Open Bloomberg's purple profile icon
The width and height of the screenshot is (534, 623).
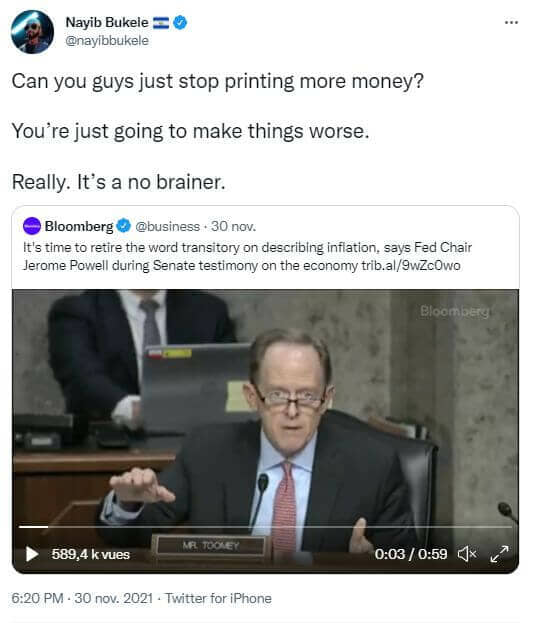point(32,226)
